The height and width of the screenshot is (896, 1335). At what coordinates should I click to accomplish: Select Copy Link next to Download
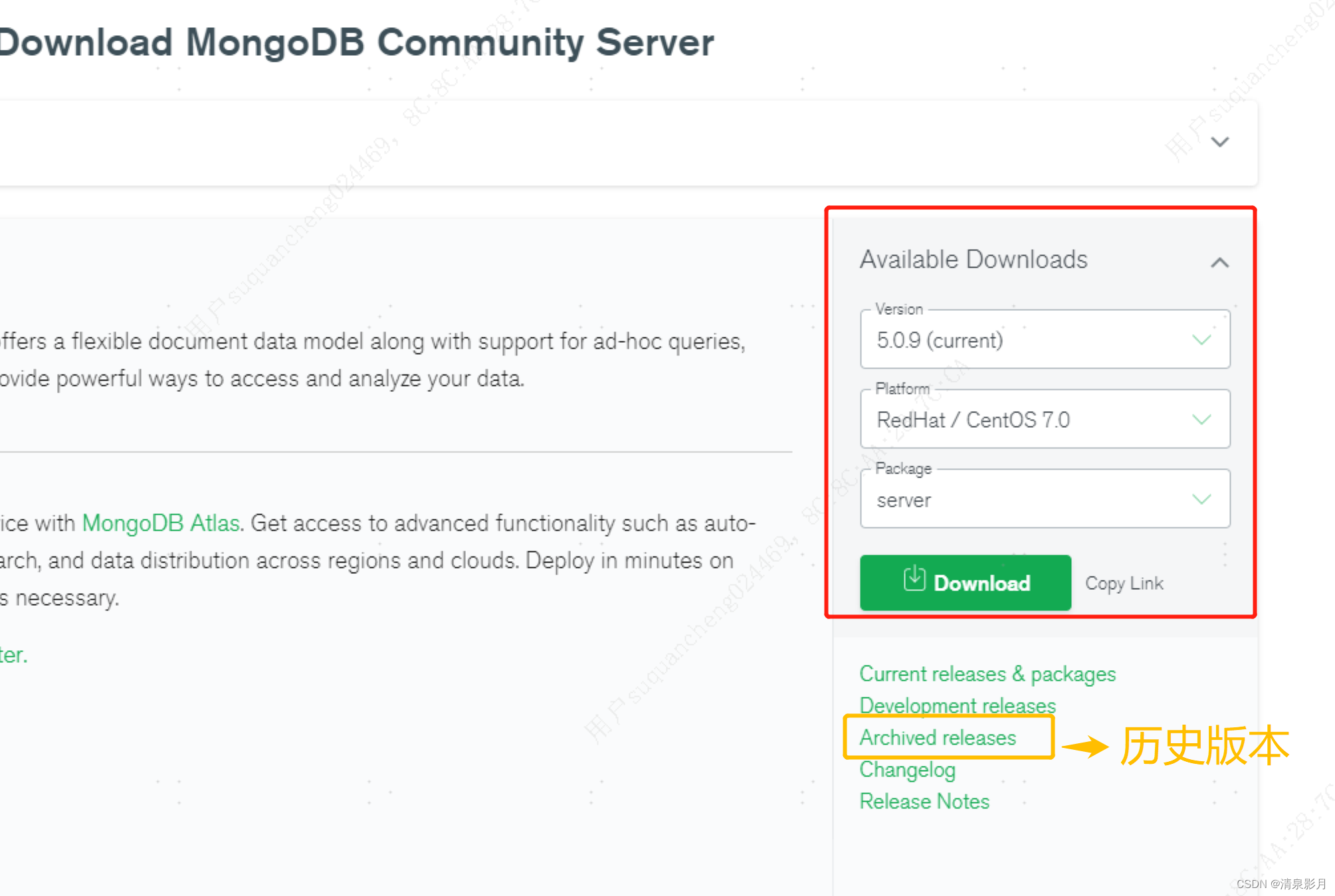[1124, 582]
